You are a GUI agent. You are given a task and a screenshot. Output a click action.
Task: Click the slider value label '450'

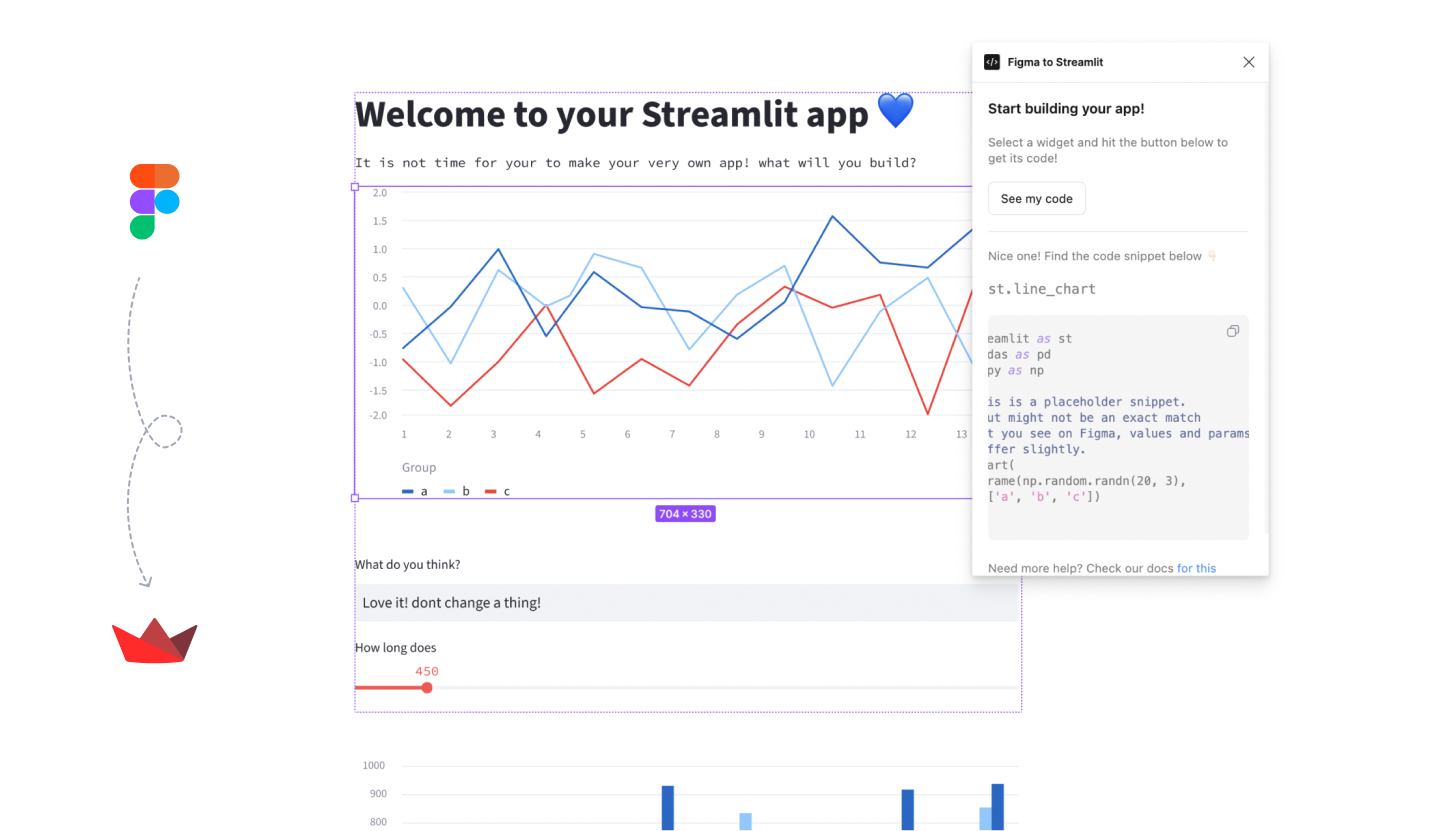click(x=427, y=671)
